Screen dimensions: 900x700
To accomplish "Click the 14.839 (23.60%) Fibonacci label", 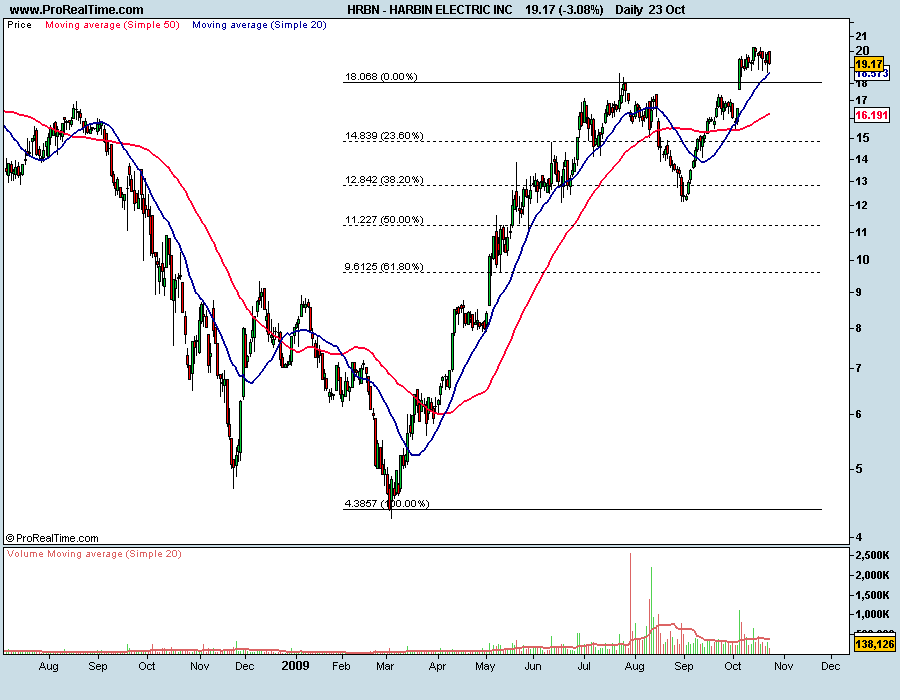I will click(x=384, y=135).
